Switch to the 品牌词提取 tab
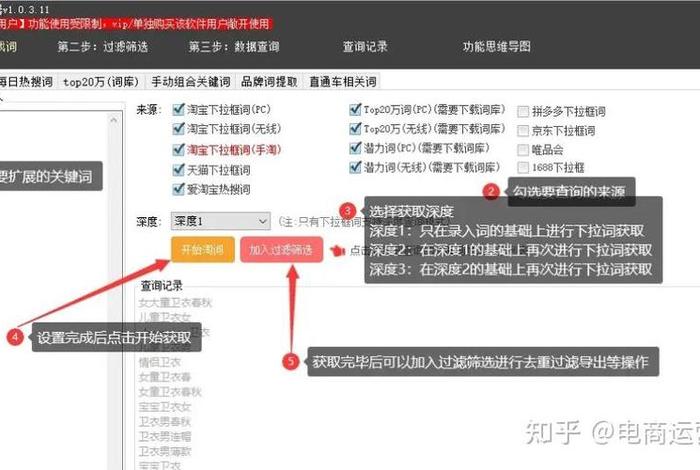 pos(269,82)
